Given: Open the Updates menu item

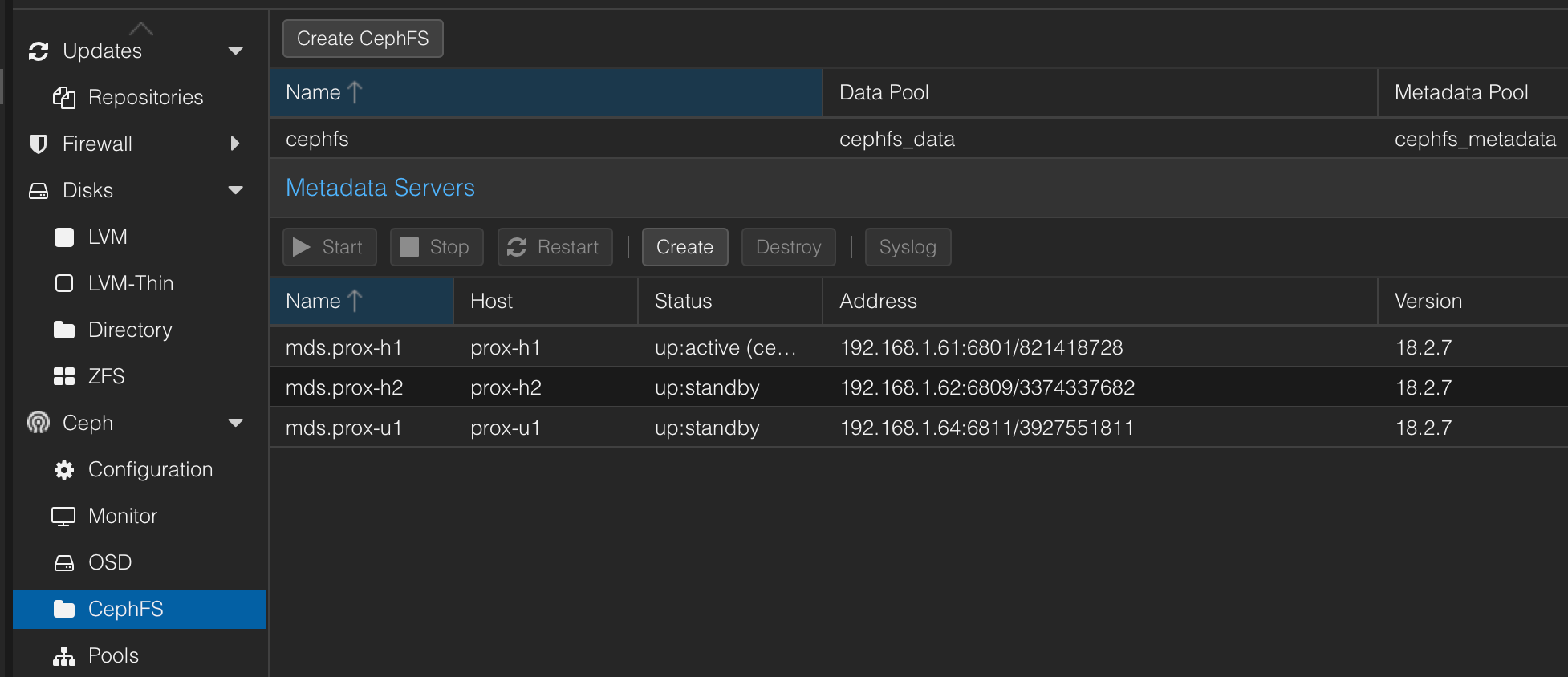Looking at the screenshot, I should click(x=140, y=51).
